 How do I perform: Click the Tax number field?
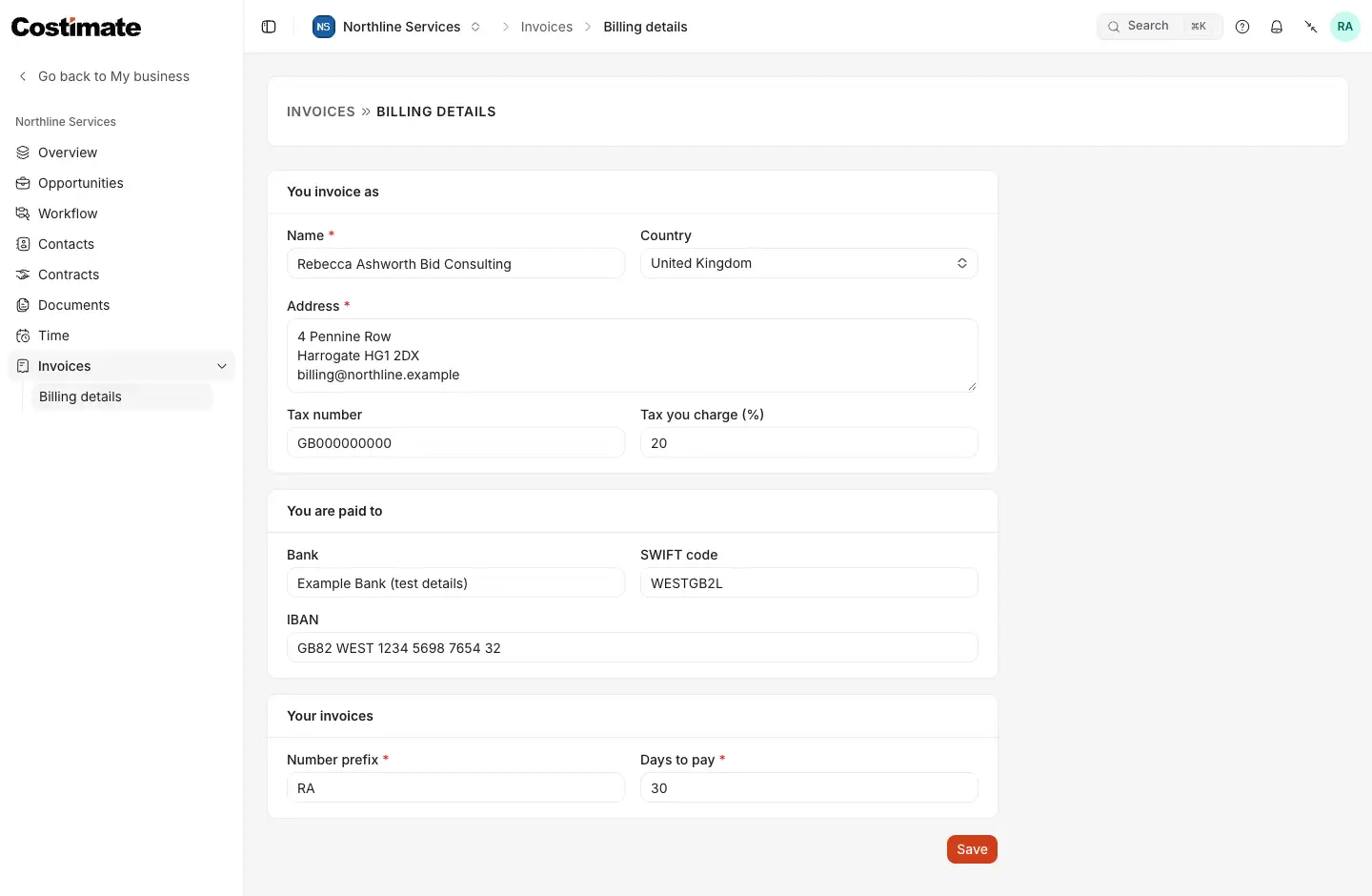click(455, 443)
